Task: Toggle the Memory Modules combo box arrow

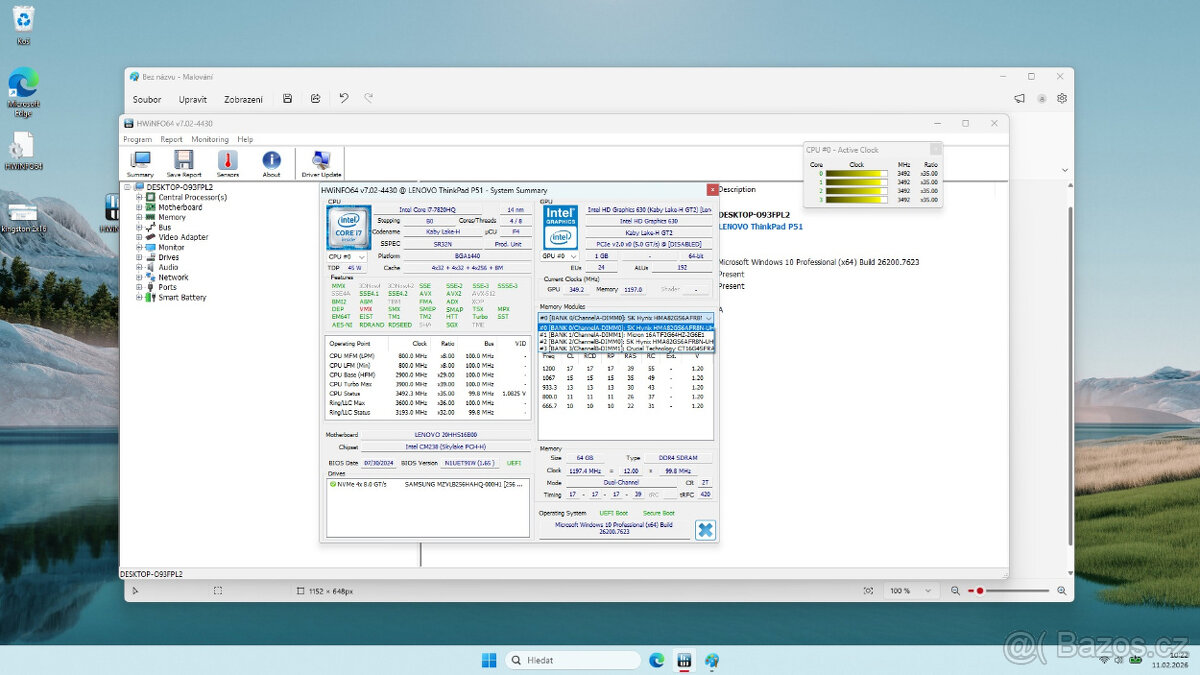Action: 708,317
